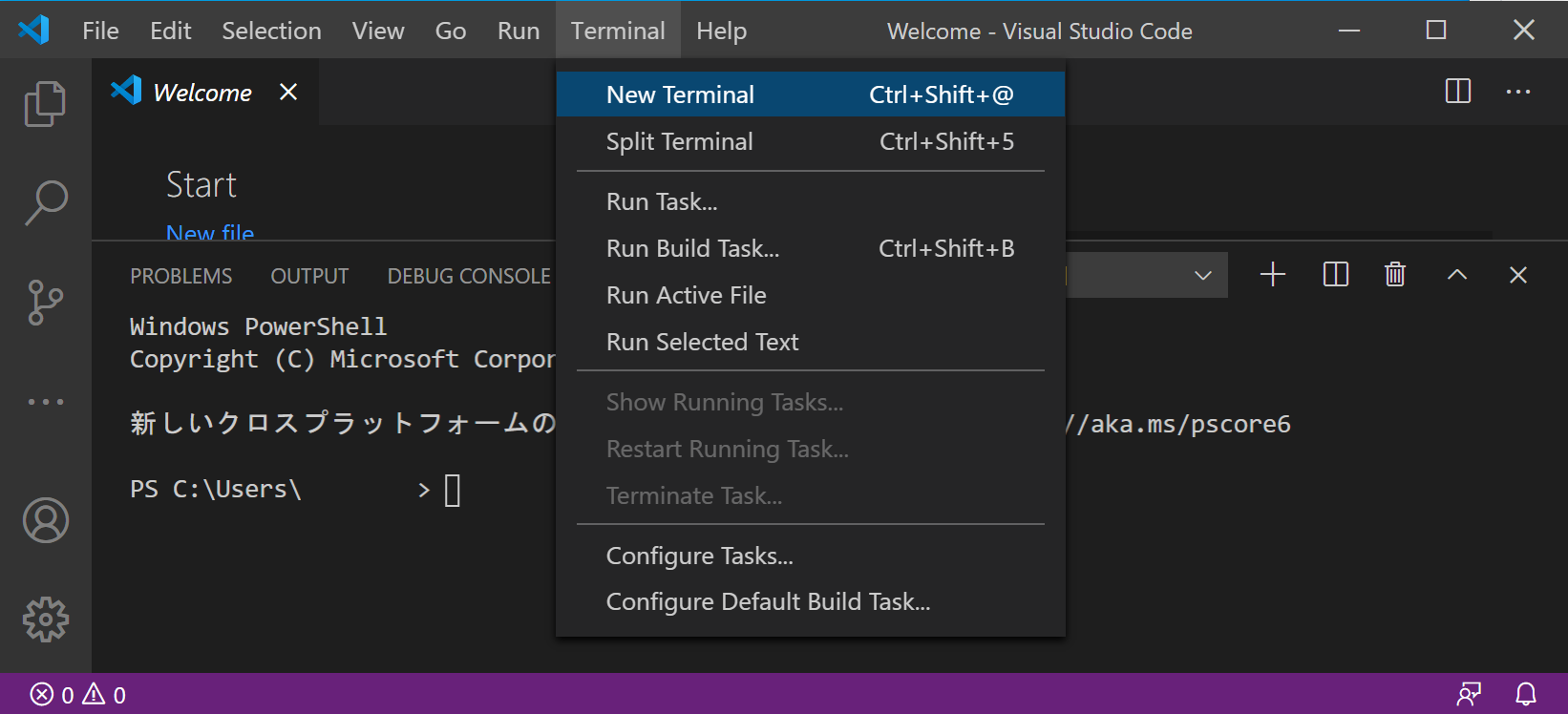Open the Source Control view
The image size is (1568, 714).
click(45, 303)
